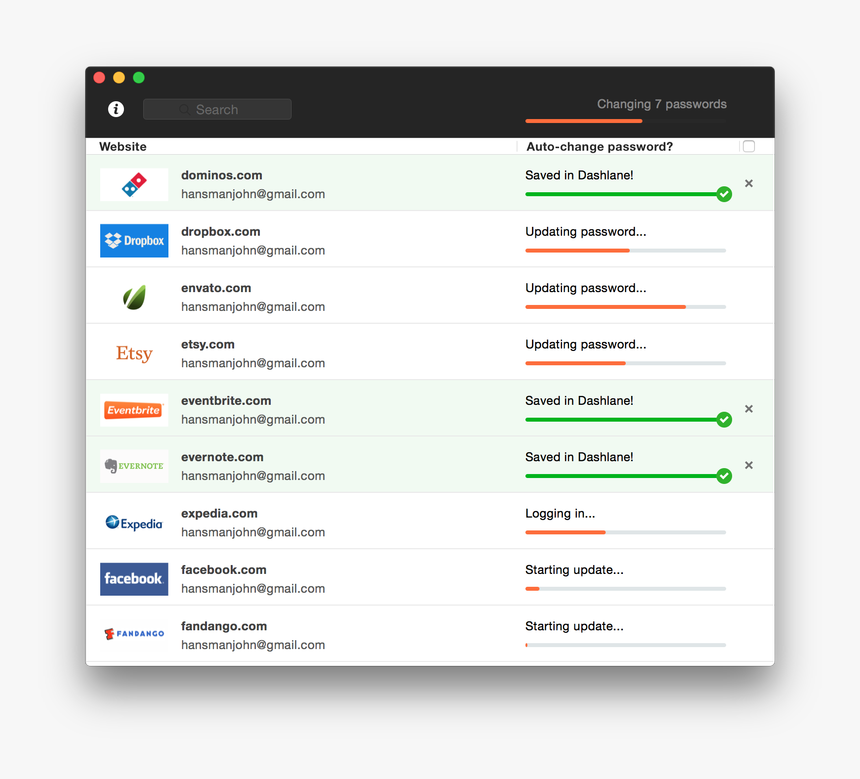This screenshot has width=860, height=779.
Task: Click Updating password... status for envato.com
Action: pyautogui.click(x=586, y=288)
